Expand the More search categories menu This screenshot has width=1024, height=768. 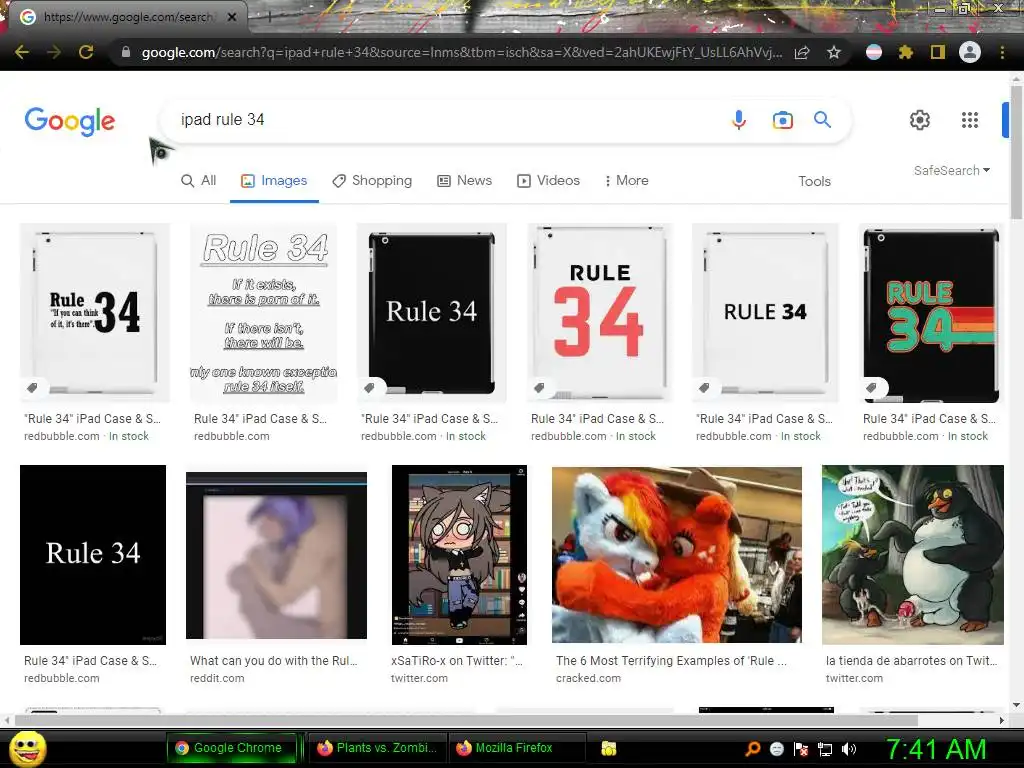tap(626, 180)
